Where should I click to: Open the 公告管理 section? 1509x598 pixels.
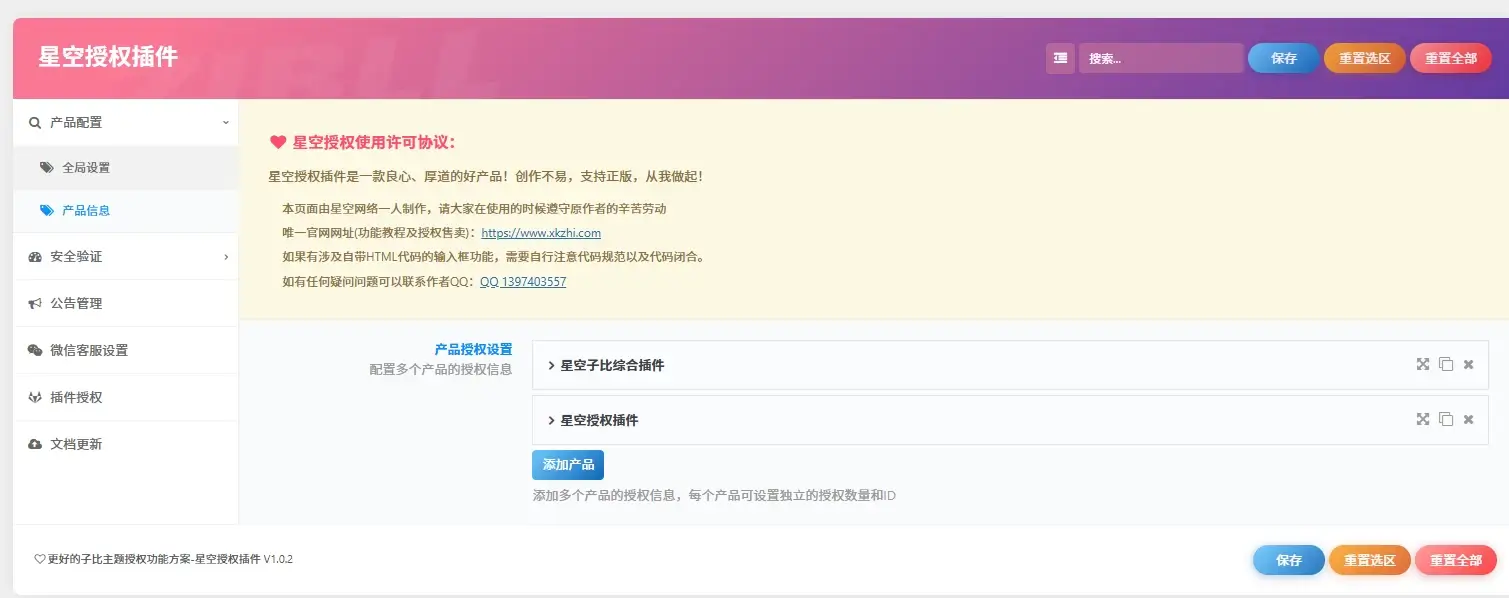click(x=77, y=303)
